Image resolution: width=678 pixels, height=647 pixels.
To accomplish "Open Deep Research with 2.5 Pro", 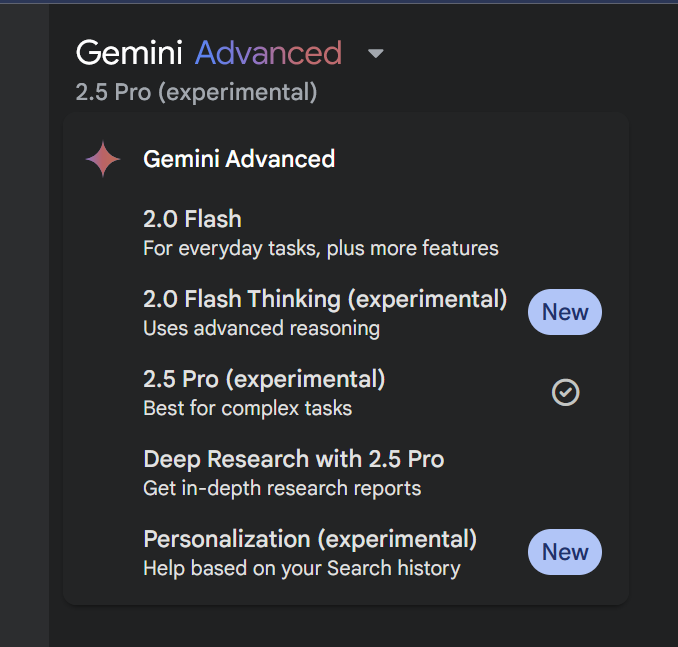I will [293, 459].
